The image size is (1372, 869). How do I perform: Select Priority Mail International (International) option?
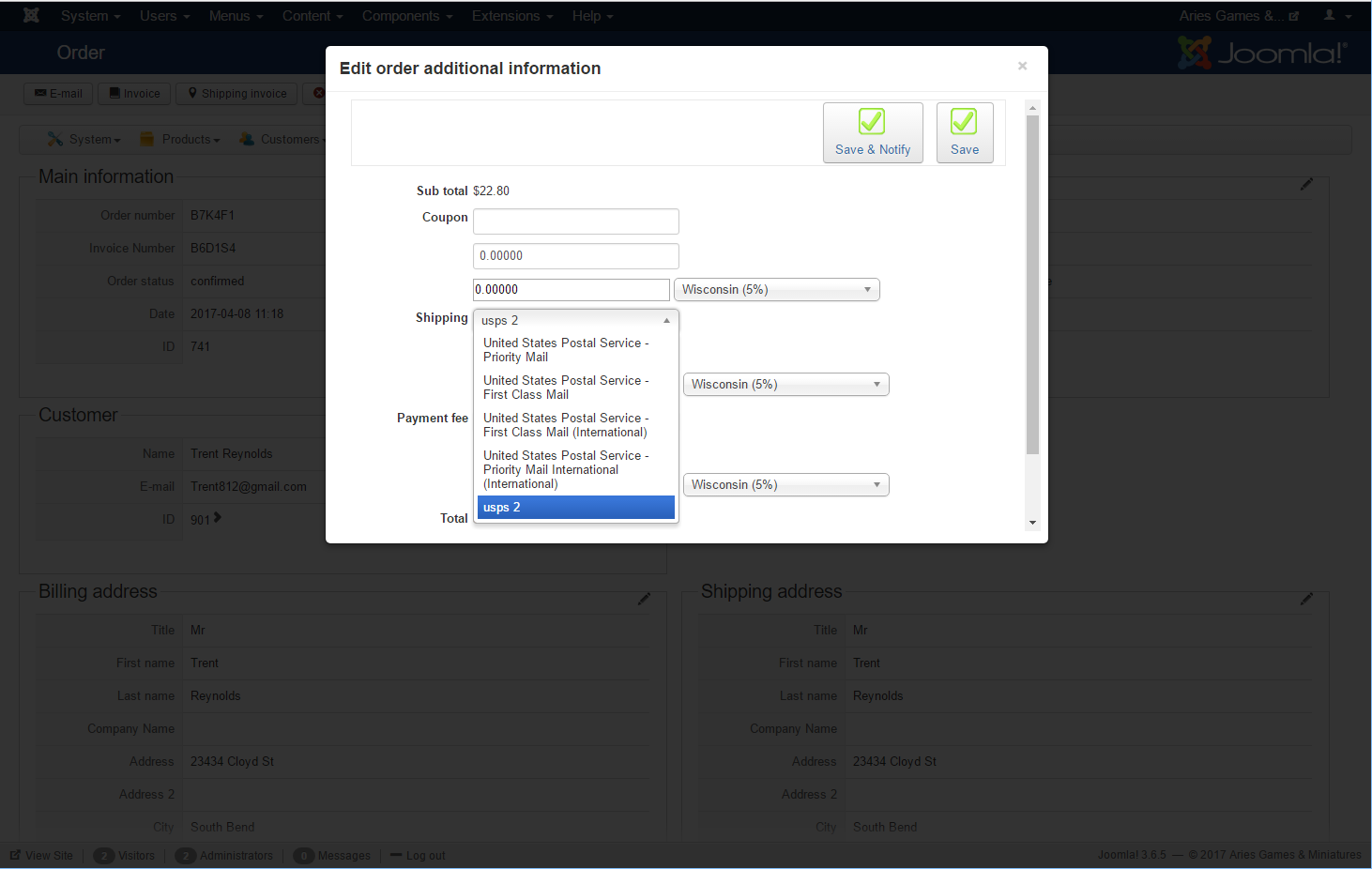click(576, 469)
